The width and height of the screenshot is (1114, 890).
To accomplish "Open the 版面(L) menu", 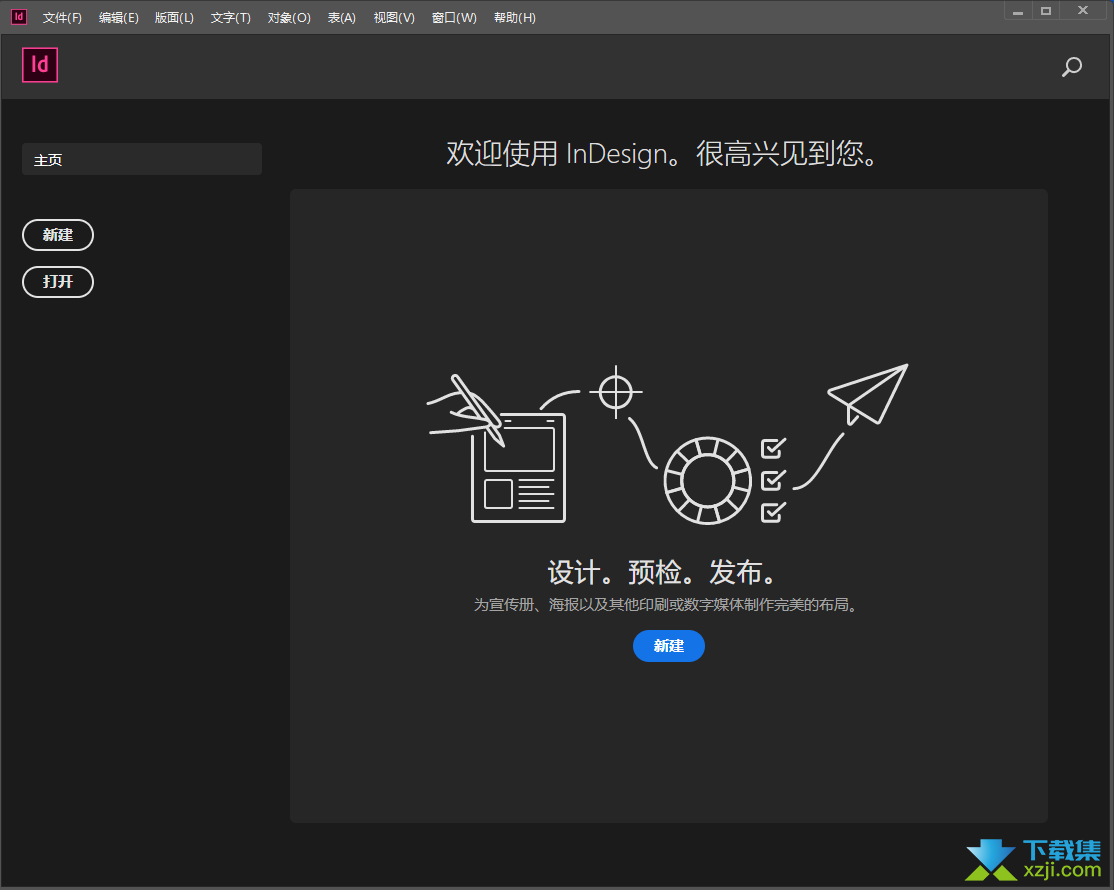I will (x=174, y=18).
